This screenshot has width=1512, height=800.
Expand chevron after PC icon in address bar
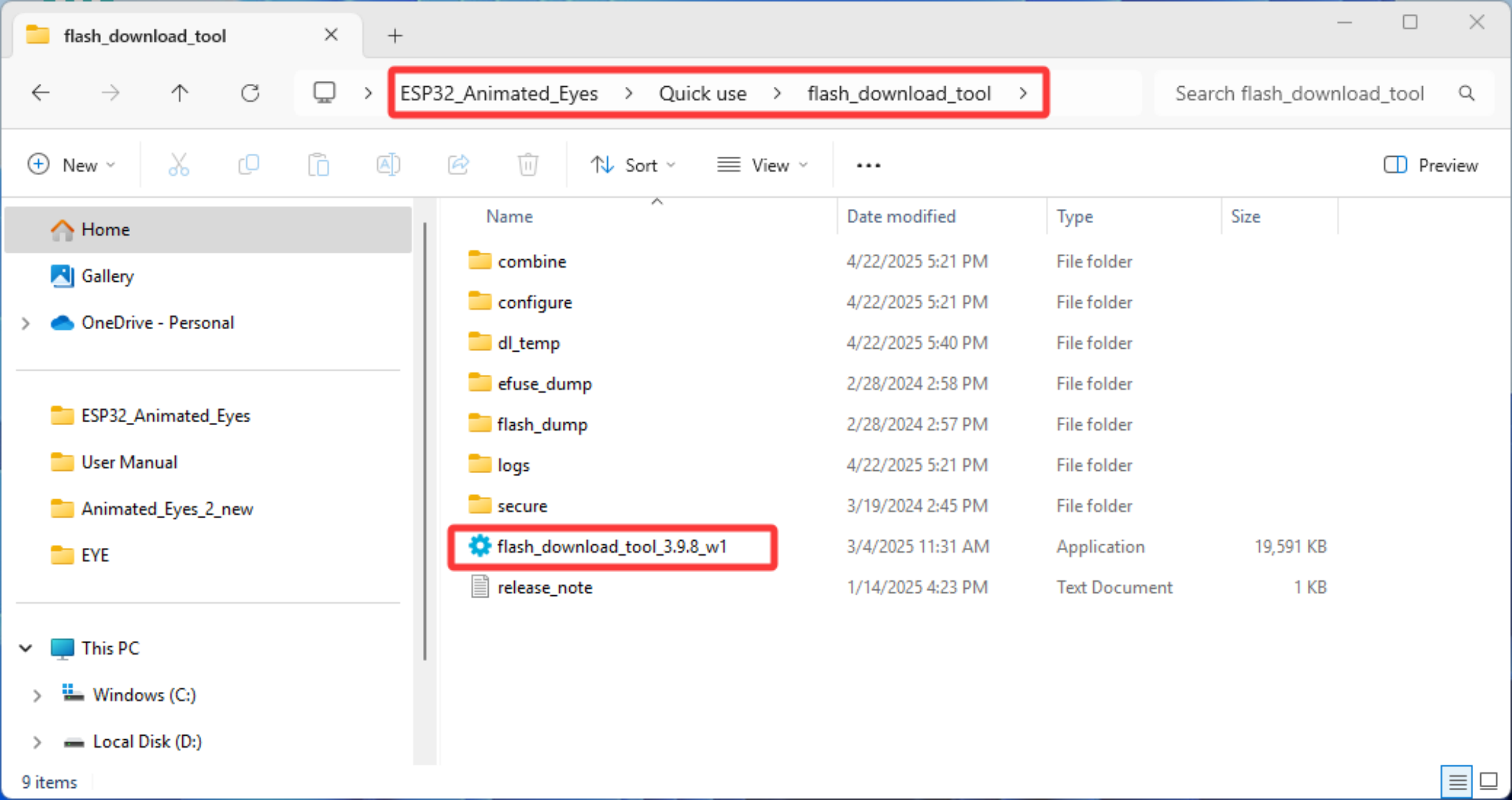(x=368, y=93)
